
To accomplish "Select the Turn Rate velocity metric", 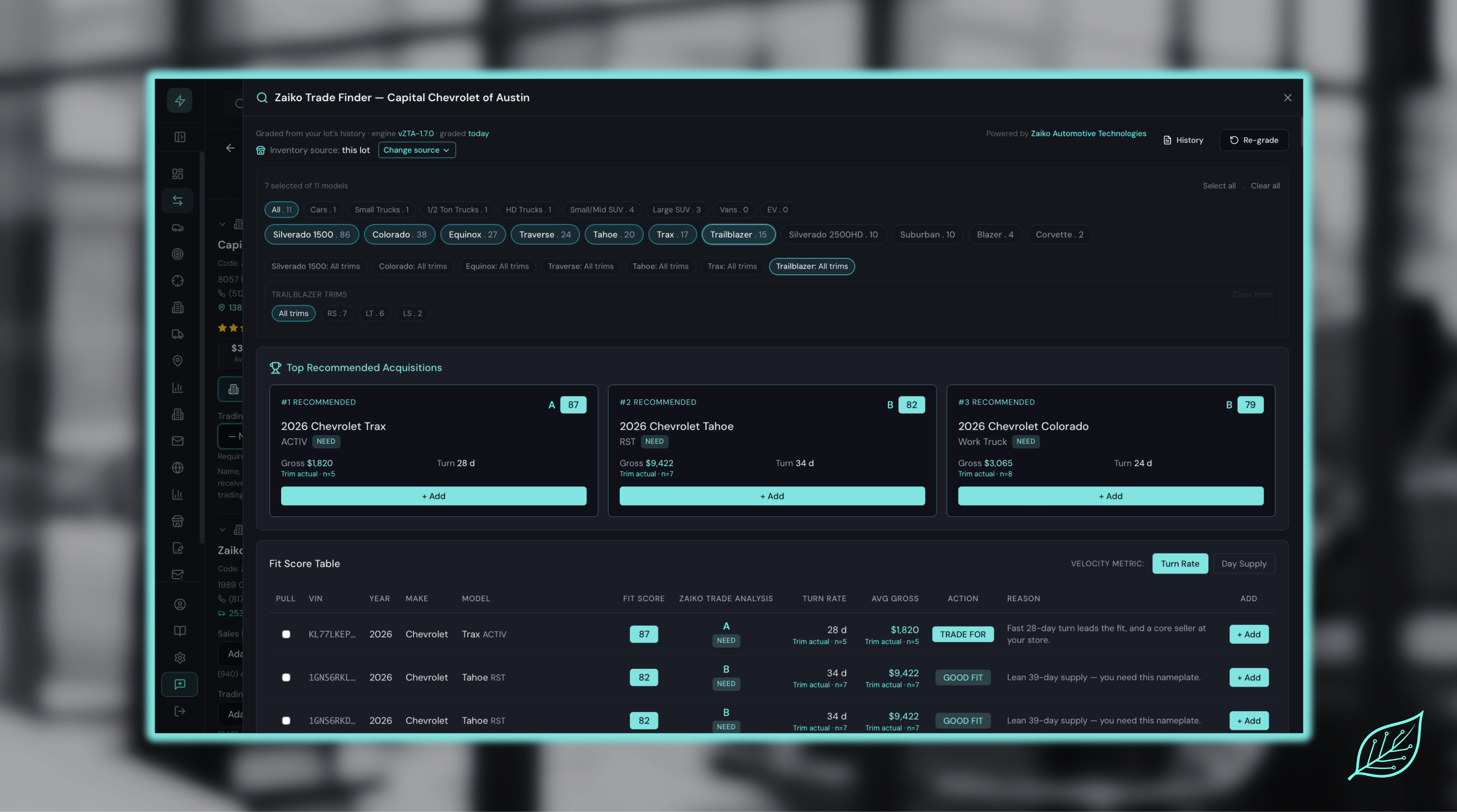I will click(x=1180, y=564).
